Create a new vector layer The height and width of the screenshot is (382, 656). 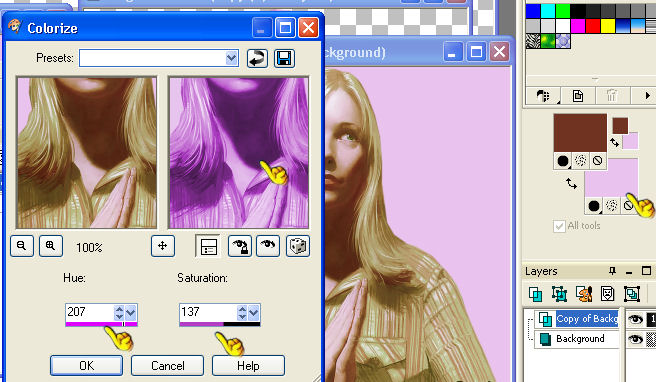559,294
